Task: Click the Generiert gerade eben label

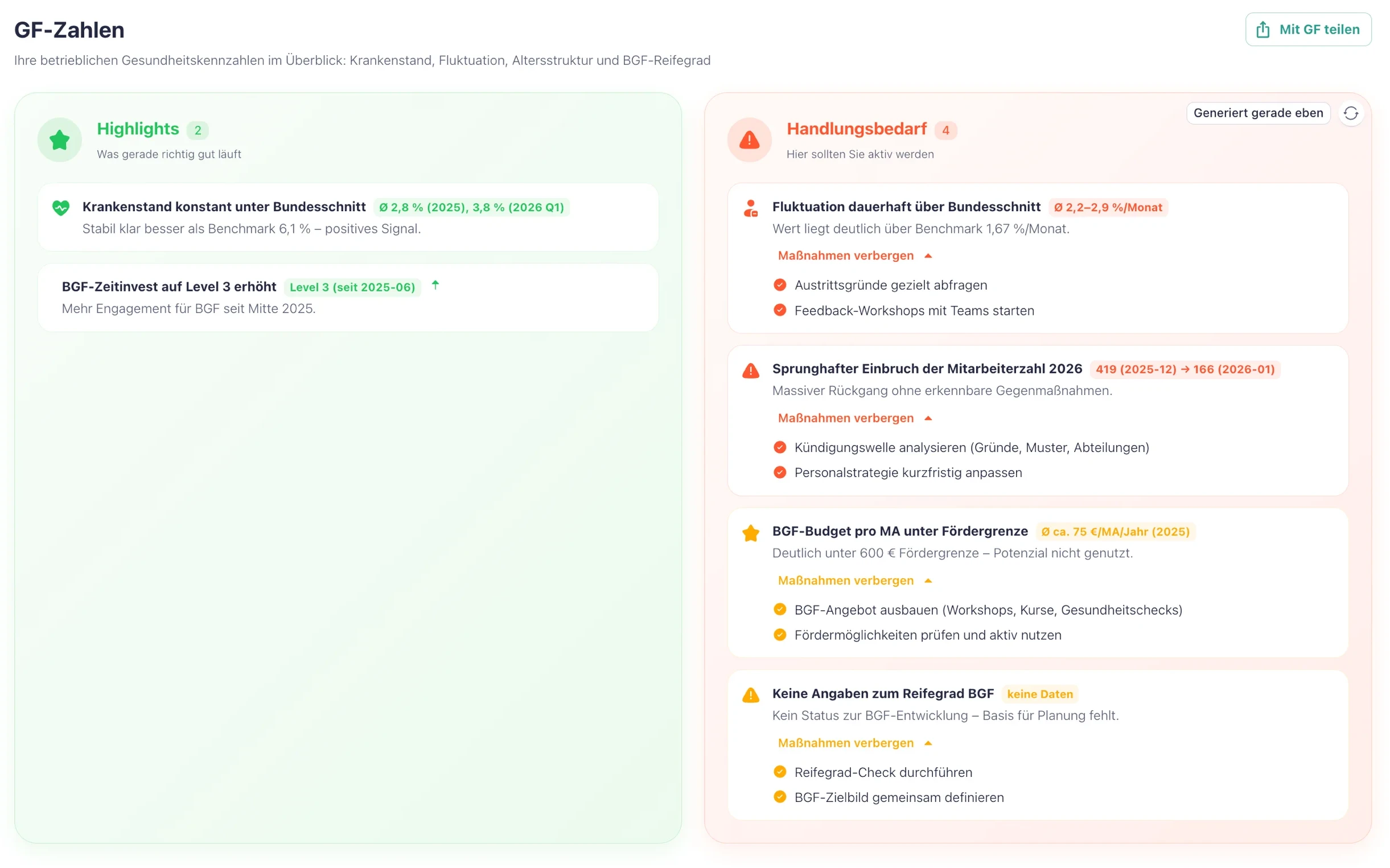Action: pos(1257,113)
